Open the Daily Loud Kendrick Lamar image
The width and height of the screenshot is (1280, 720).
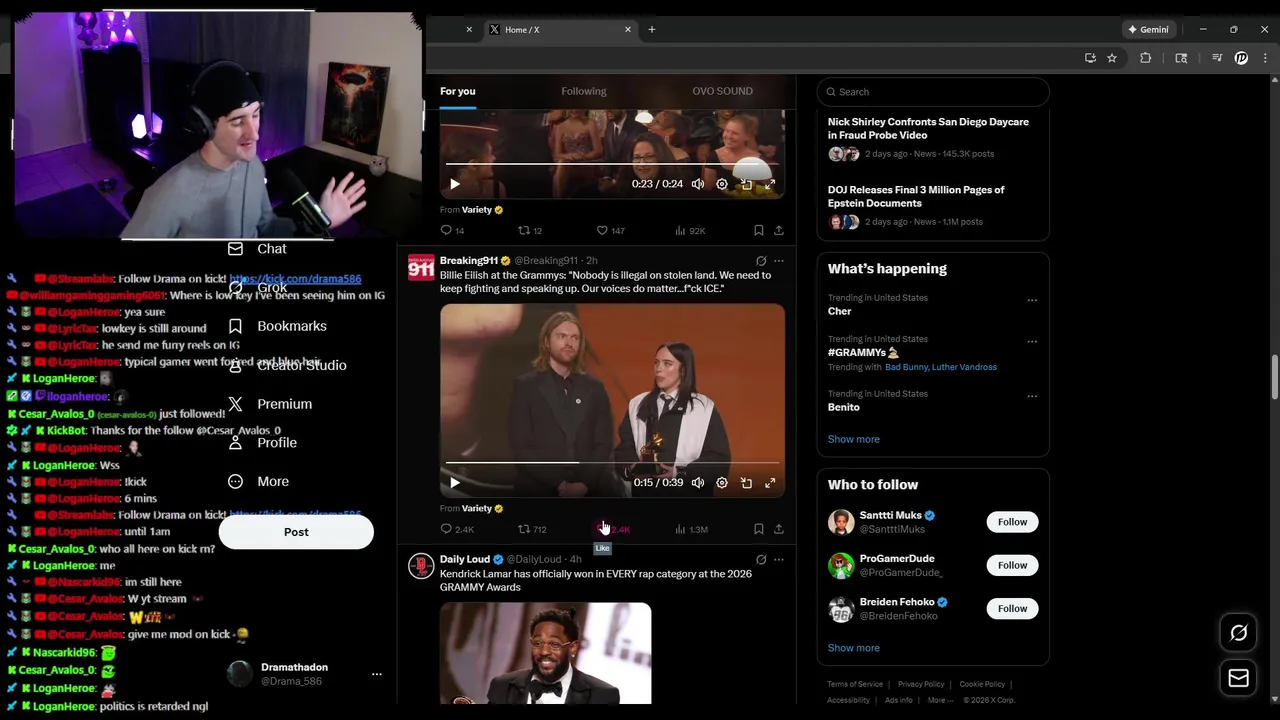546,653
